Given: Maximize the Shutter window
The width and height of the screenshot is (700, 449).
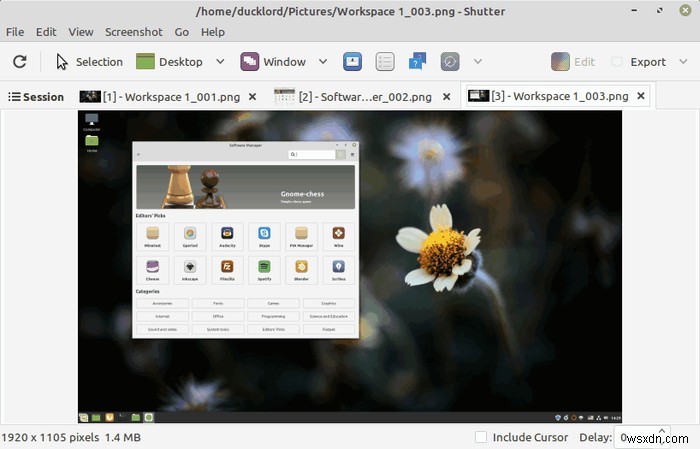Looking at the screenshot, I should 660,10.
